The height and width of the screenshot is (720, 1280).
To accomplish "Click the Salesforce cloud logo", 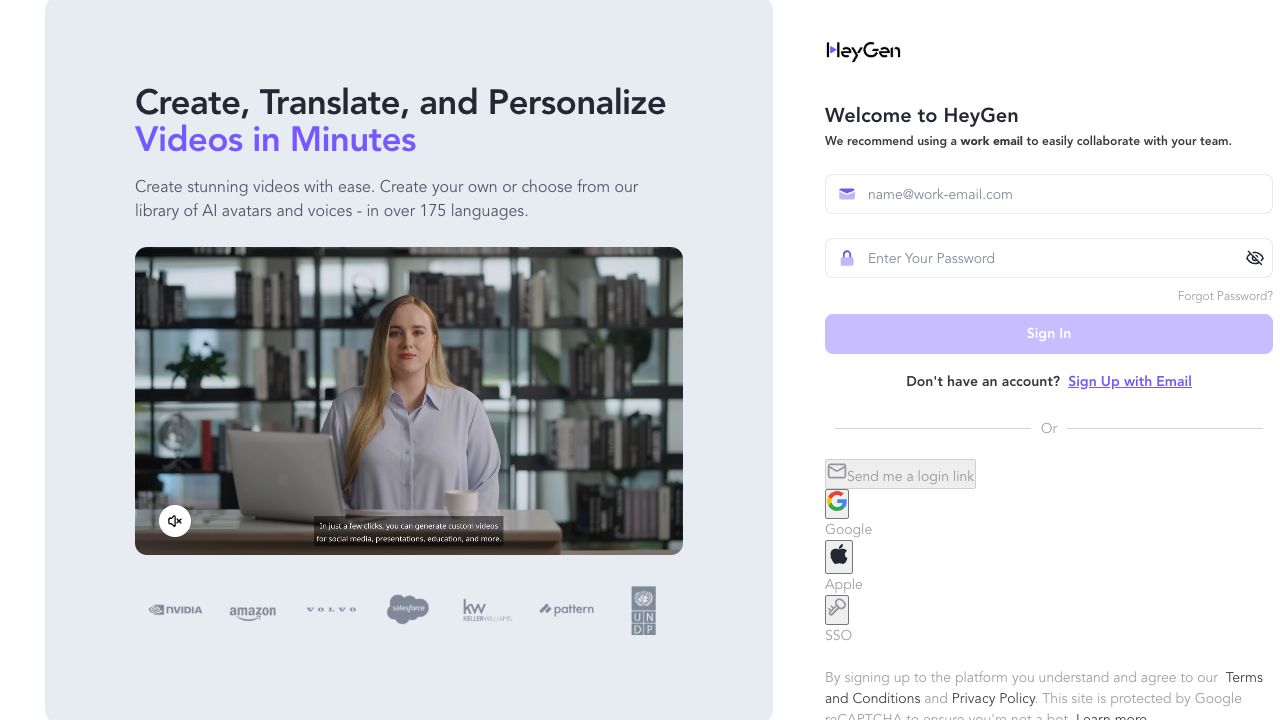I will pyautogui.click(x=408, y=609).
